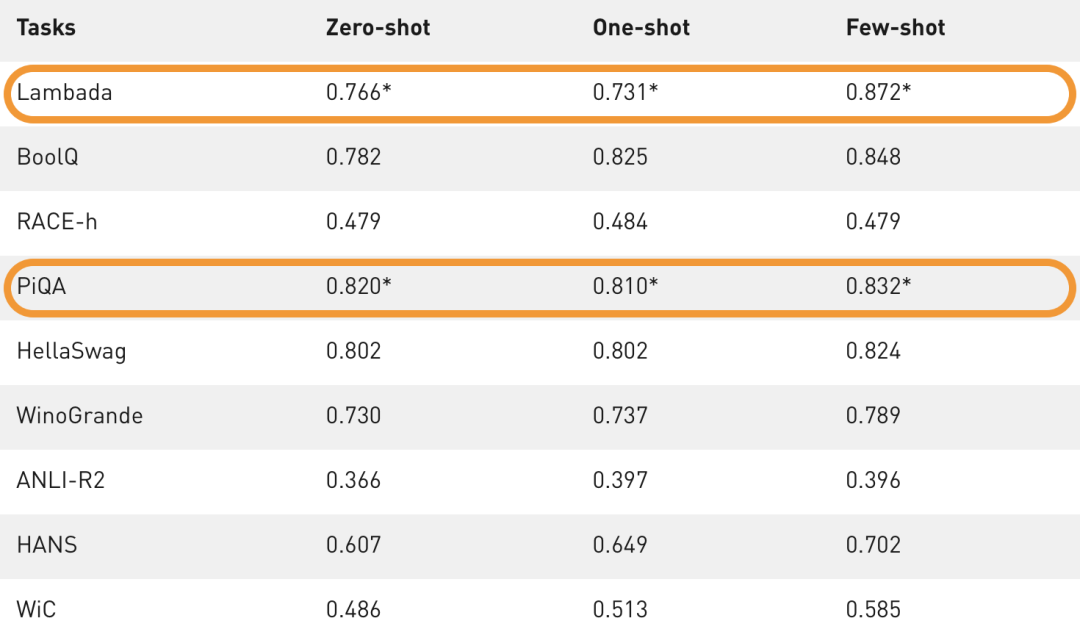Select the PiQA row label
The image size is (1080, 632).
[x=42, y=286]
